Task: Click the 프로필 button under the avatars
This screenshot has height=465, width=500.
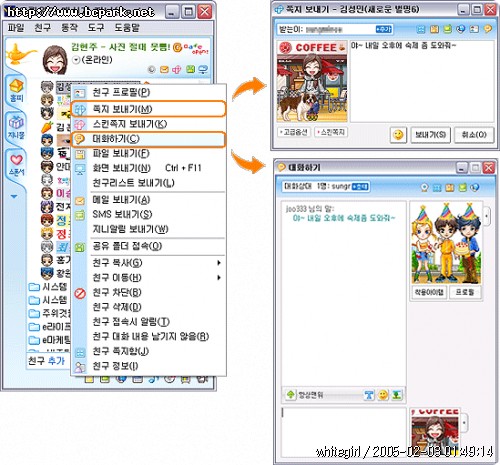Action: pyautogui.click(x=465, y=292)
